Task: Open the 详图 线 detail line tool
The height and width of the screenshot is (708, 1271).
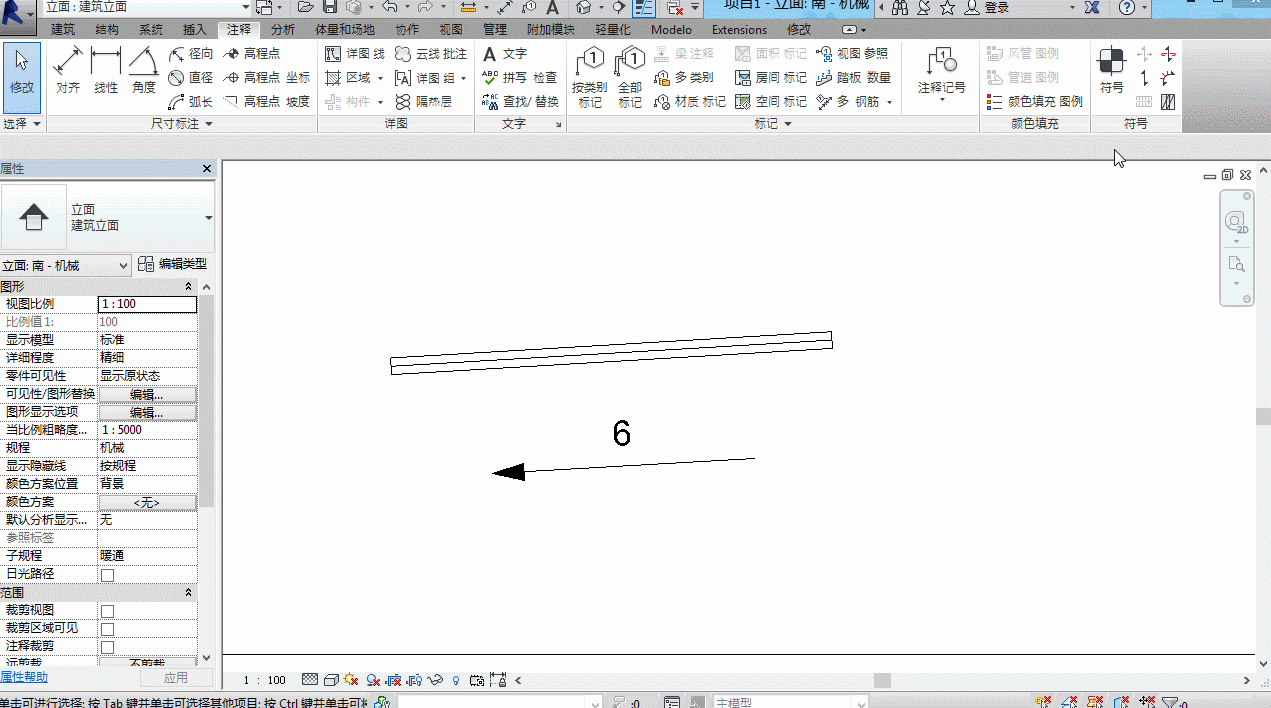Action: [355, 54]
